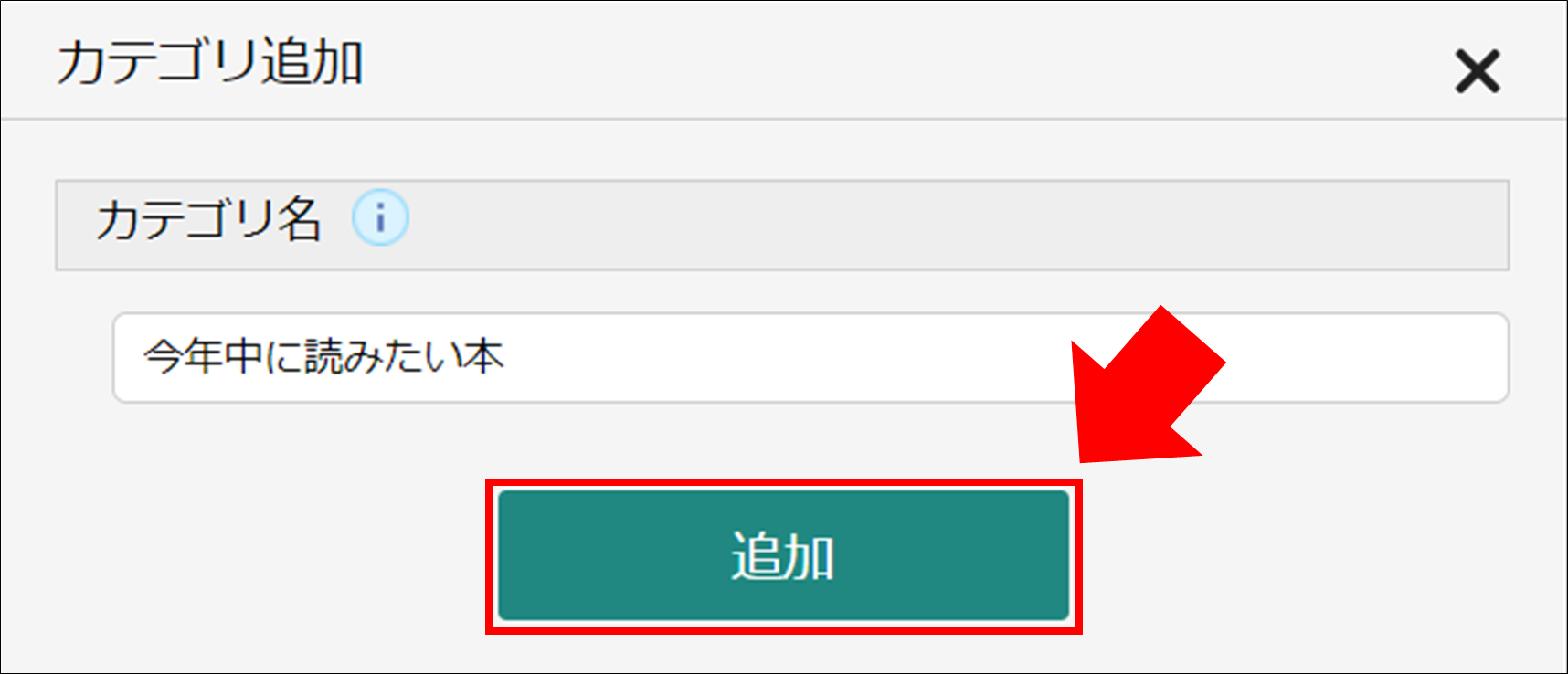Place cursor after 今年中に読みたい本 text
Viewport: 1568px width, 674px height.
pos(505,356)
